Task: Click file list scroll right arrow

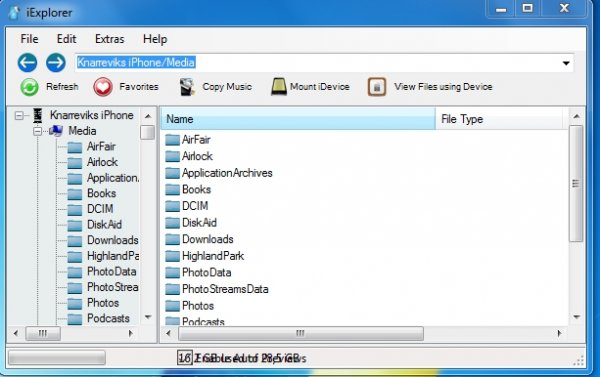Action: (559, 333)
